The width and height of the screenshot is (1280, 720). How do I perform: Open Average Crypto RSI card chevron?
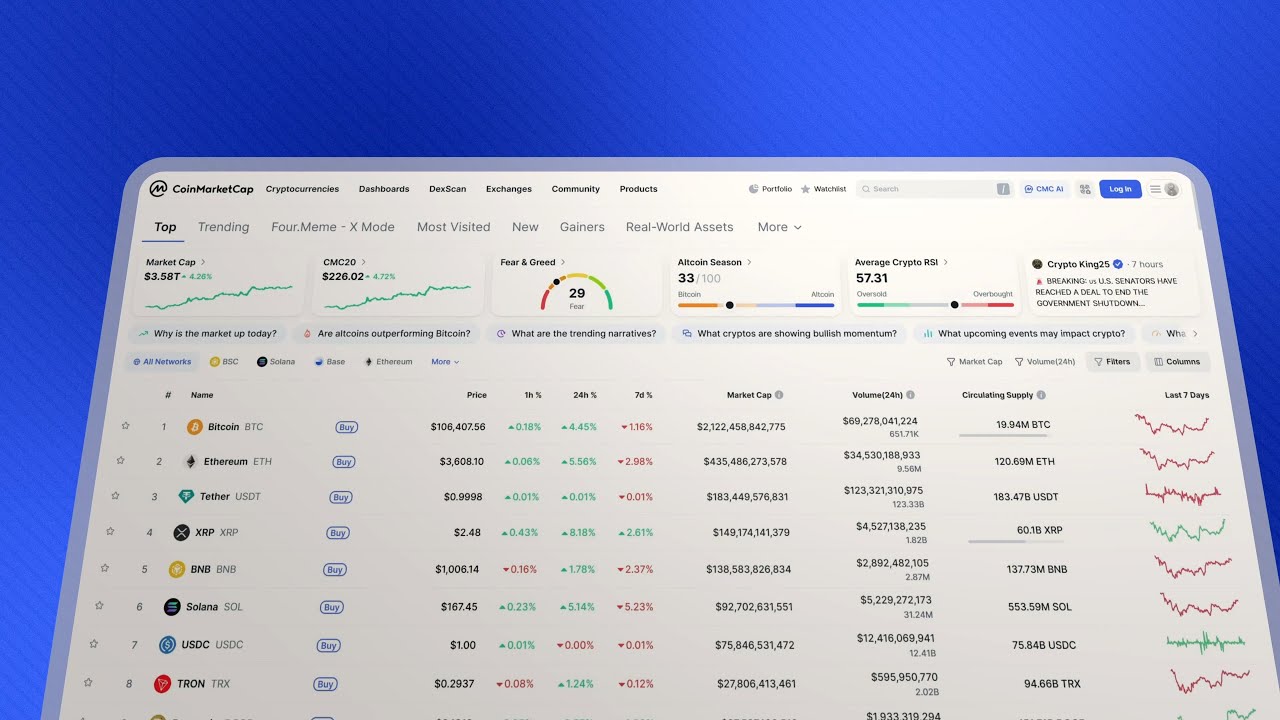click(946, 262)
